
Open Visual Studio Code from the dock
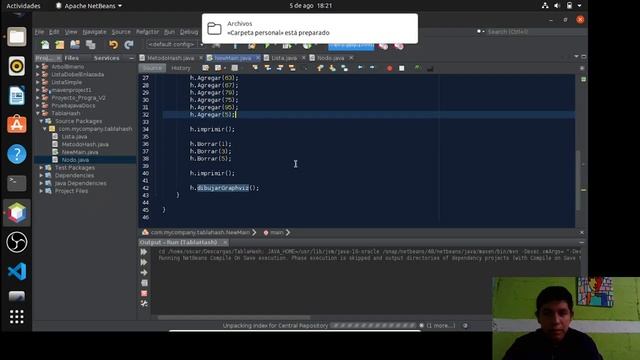click(x=17, y=271)
